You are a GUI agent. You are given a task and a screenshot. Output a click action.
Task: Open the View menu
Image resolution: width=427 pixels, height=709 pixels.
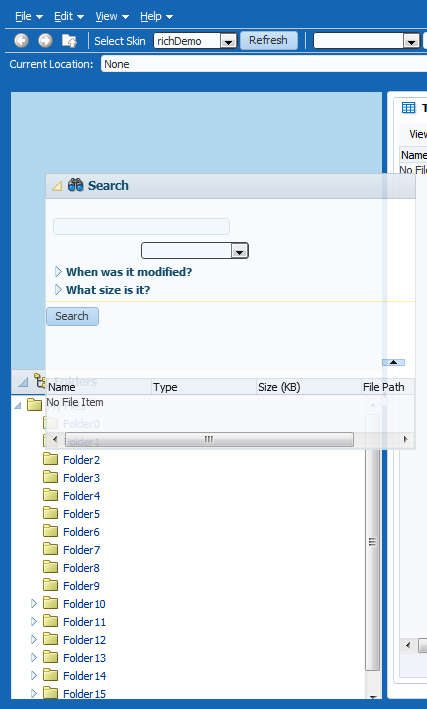(112, 16)
